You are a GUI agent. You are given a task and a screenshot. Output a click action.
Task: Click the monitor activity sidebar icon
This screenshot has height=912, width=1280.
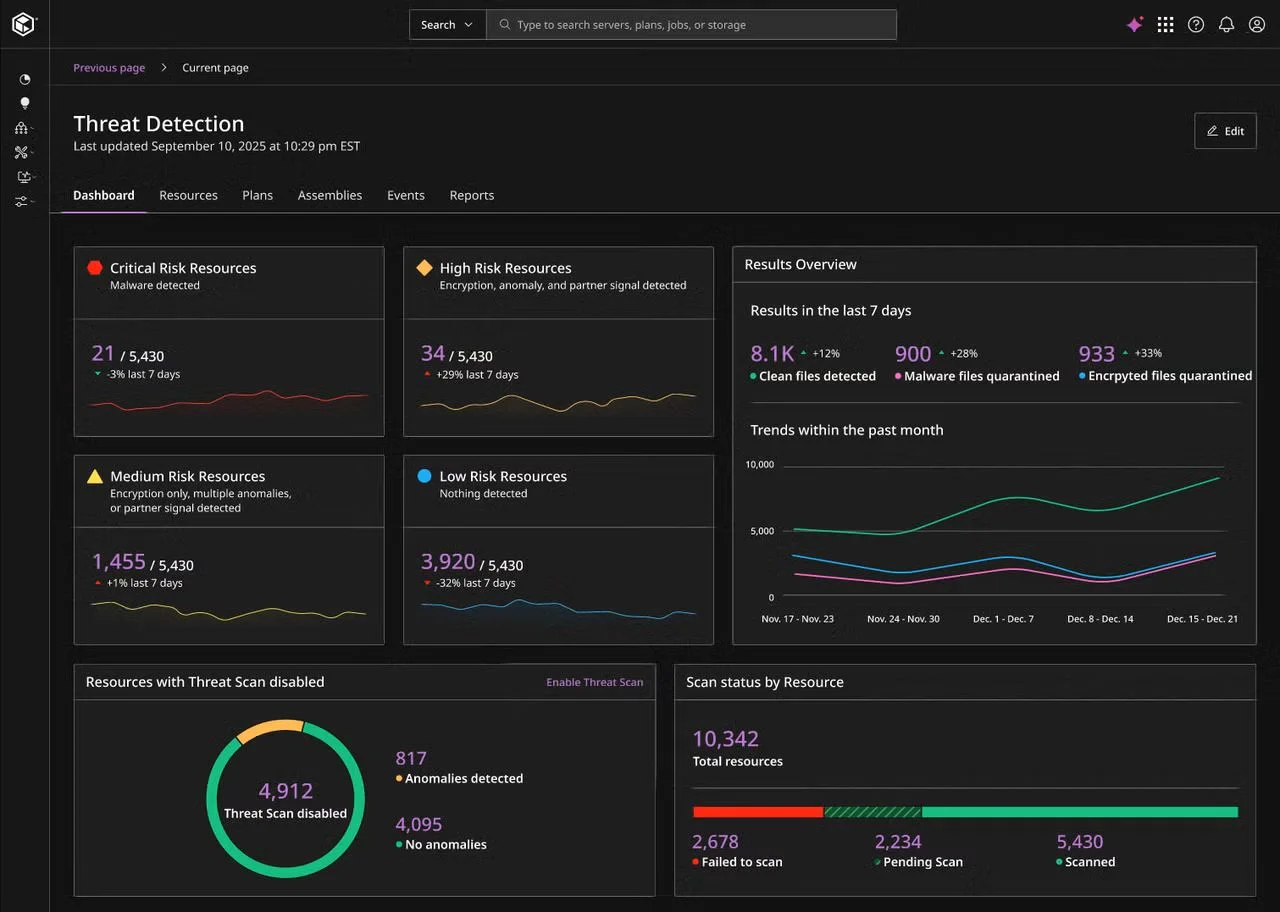pos(24,177)
